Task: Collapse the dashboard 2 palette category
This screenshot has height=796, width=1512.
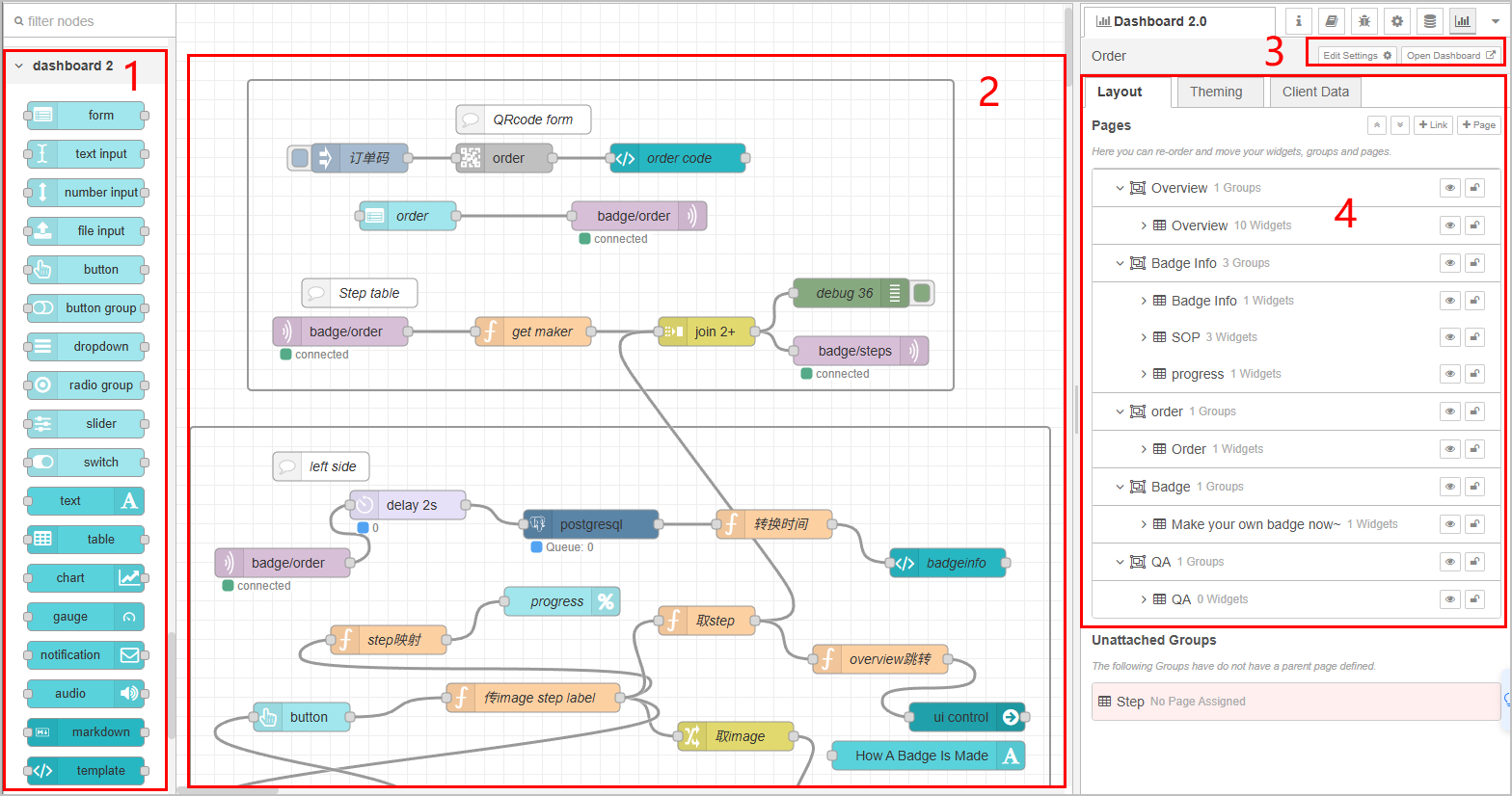Action: click(x=19, y=66)
